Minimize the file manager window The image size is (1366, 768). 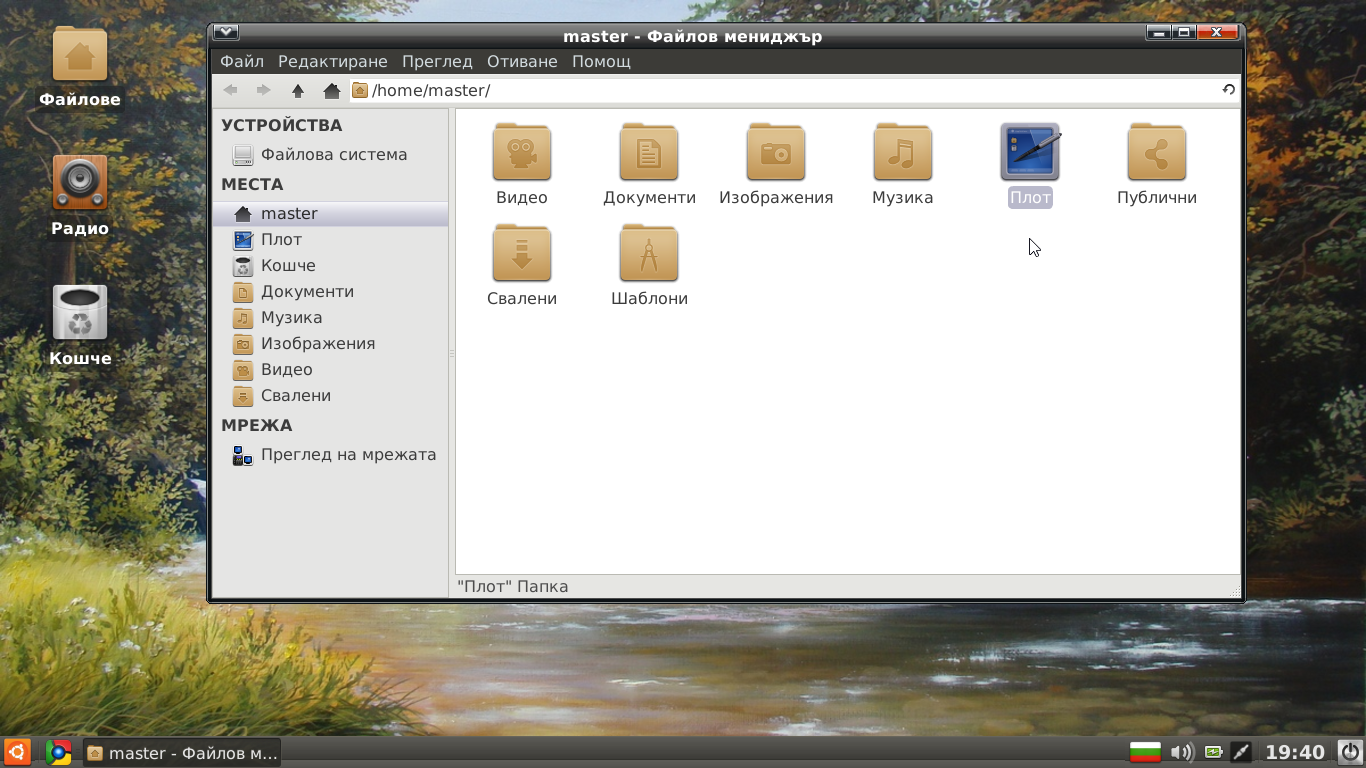[1159, 32]
